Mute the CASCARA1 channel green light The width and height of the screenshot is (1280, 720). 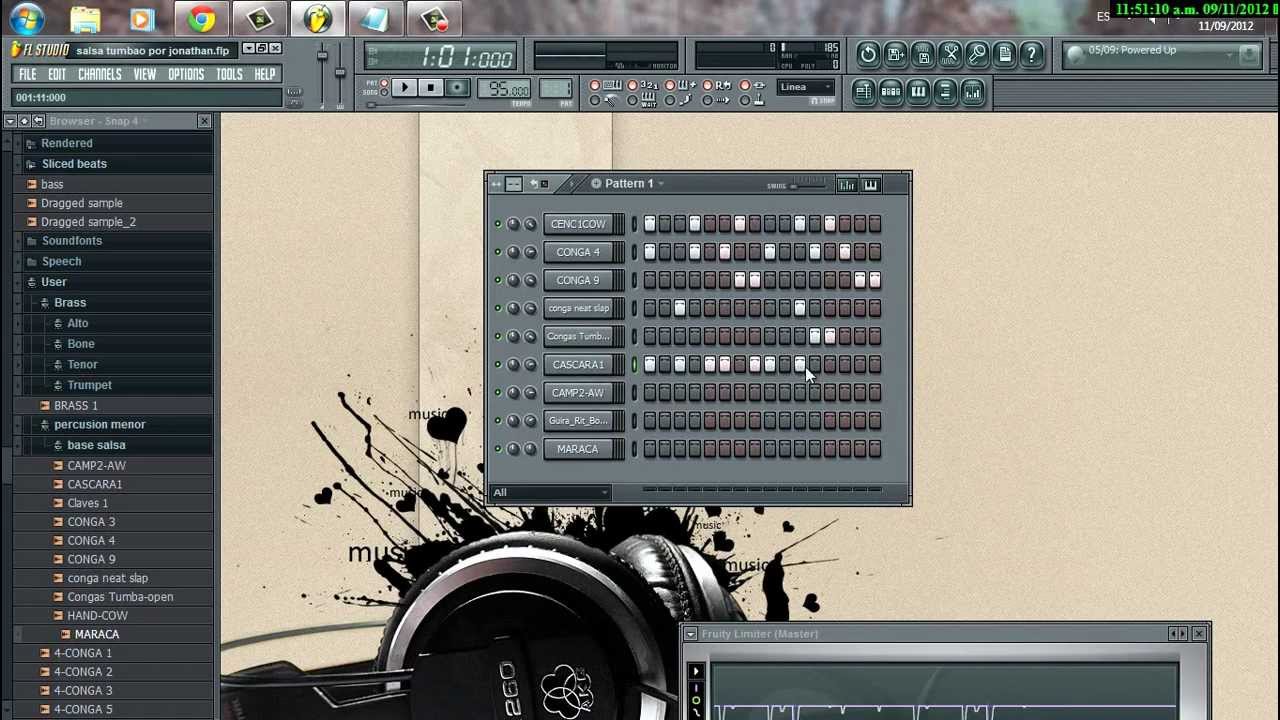tap(498, 364)
